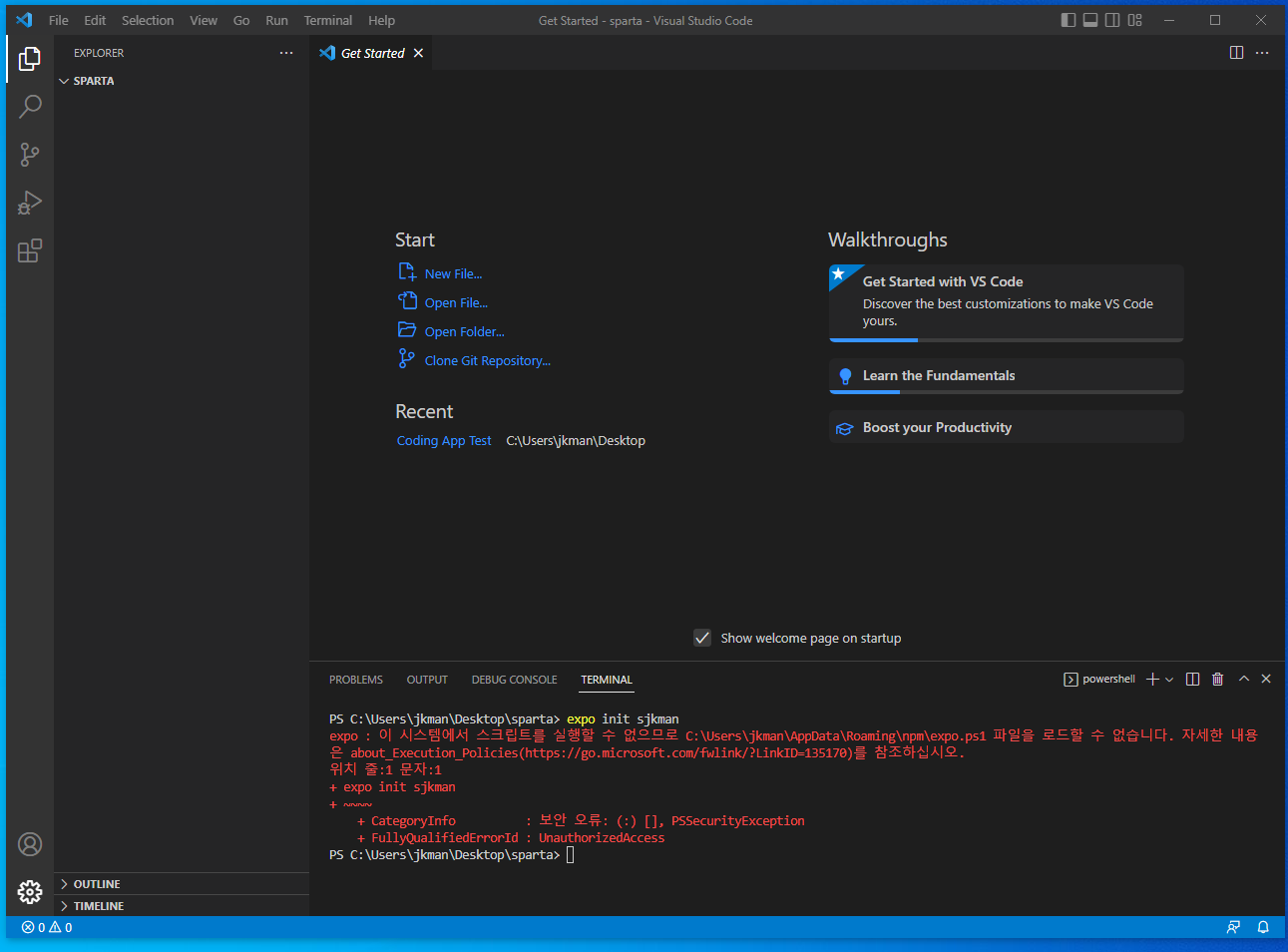This screenshot has width=1288, height=952.
Task: Open the Search view in activity bar
Action: point(30,107)
